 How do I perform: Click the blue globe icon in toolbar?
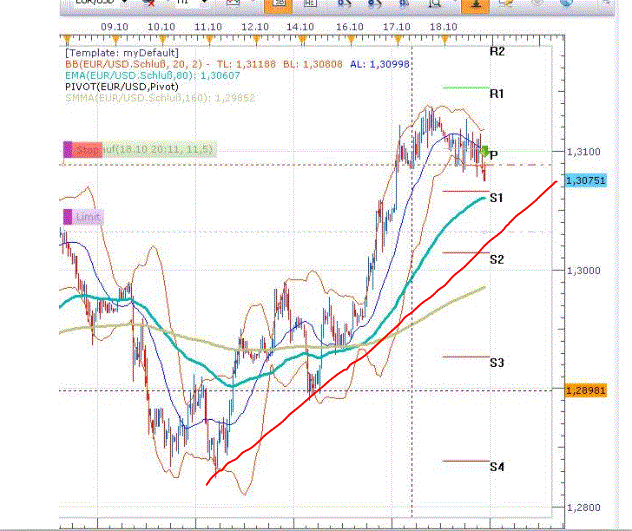coord(566,3)
